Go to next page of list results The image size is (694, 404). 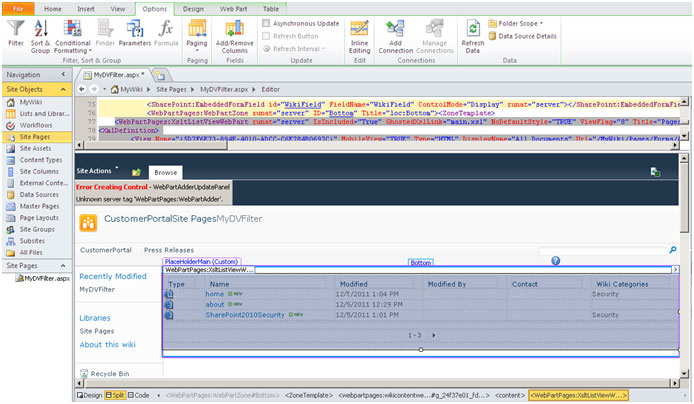434,335
